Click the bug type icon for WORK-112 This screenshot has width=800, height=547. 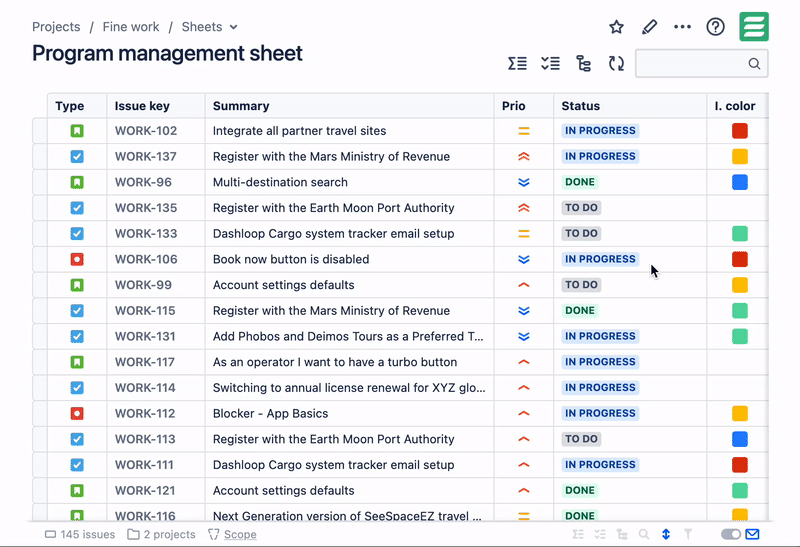click(77, 413)
